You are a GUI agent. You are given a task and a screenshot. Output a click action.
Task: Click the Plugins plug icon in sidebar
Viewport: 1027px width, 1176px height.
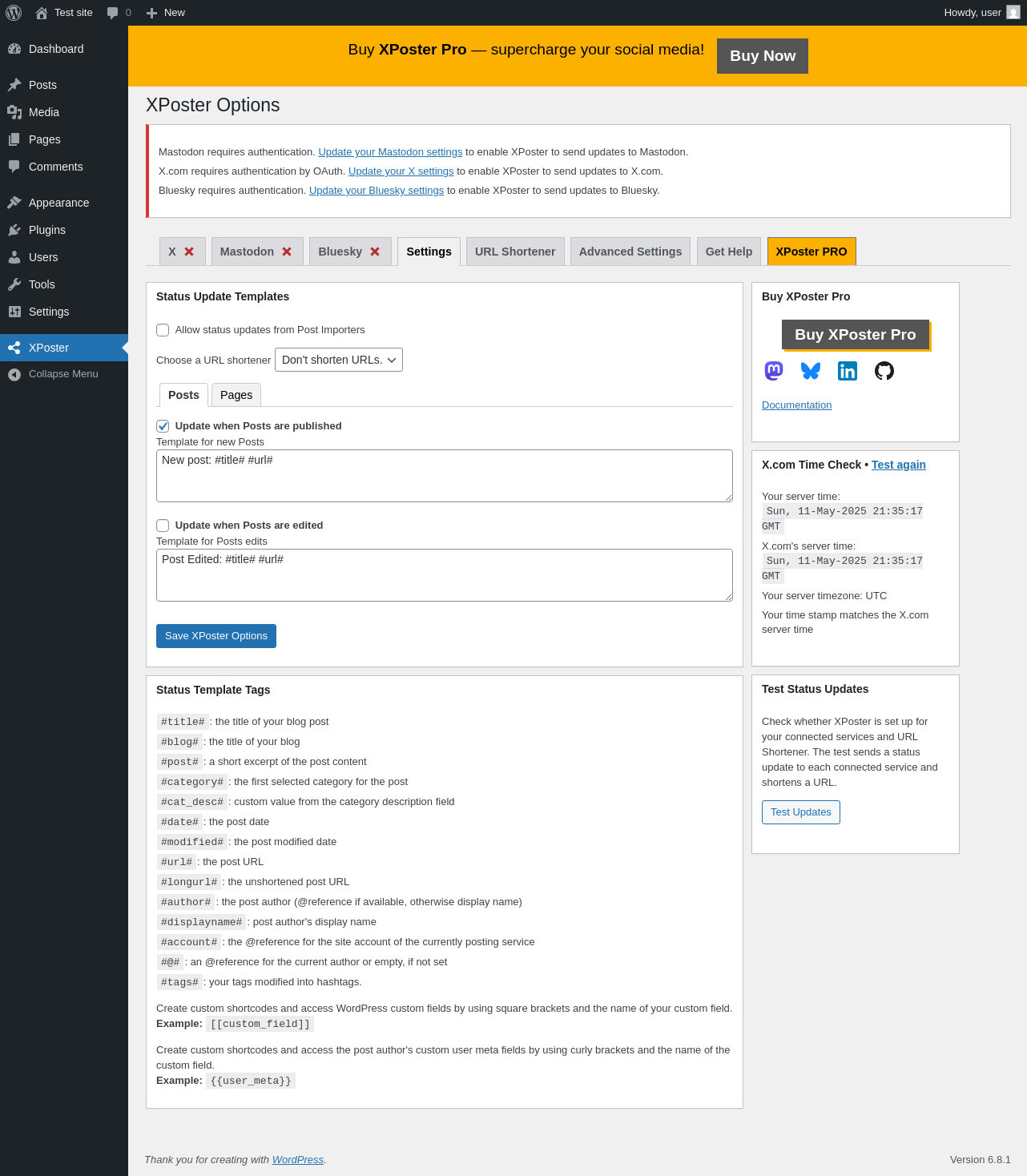[x=14, y=230]
